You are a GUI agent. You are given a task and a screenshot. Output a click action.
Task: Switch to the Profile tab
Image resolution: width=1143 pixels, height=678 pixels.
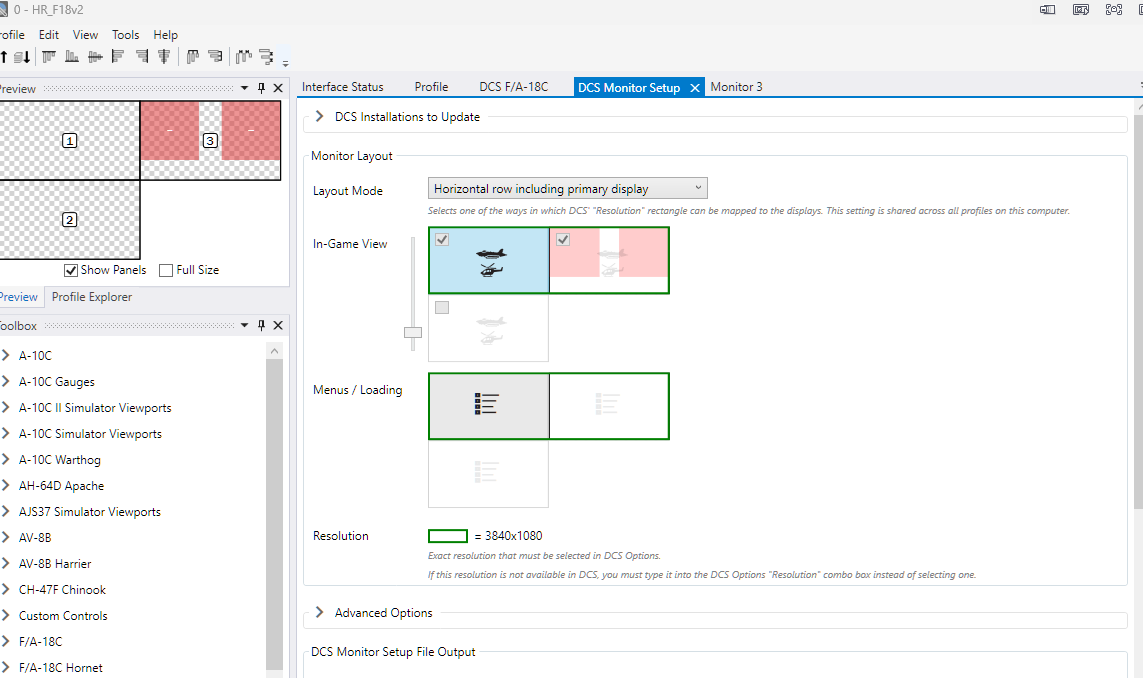(432, 87)
